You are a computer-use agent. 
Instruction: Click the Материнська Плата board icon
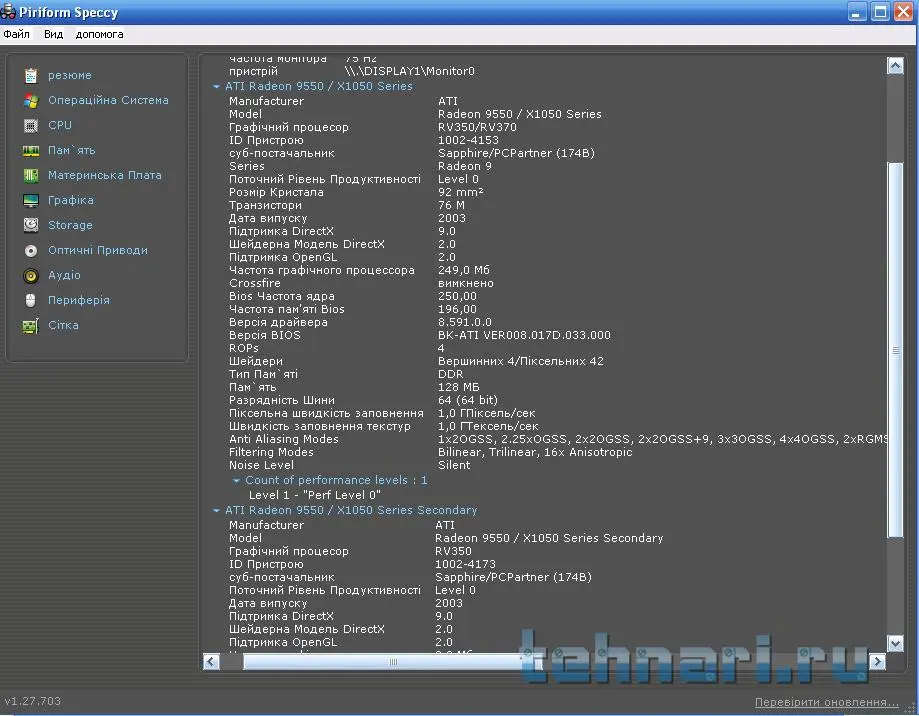pos(31,175)
